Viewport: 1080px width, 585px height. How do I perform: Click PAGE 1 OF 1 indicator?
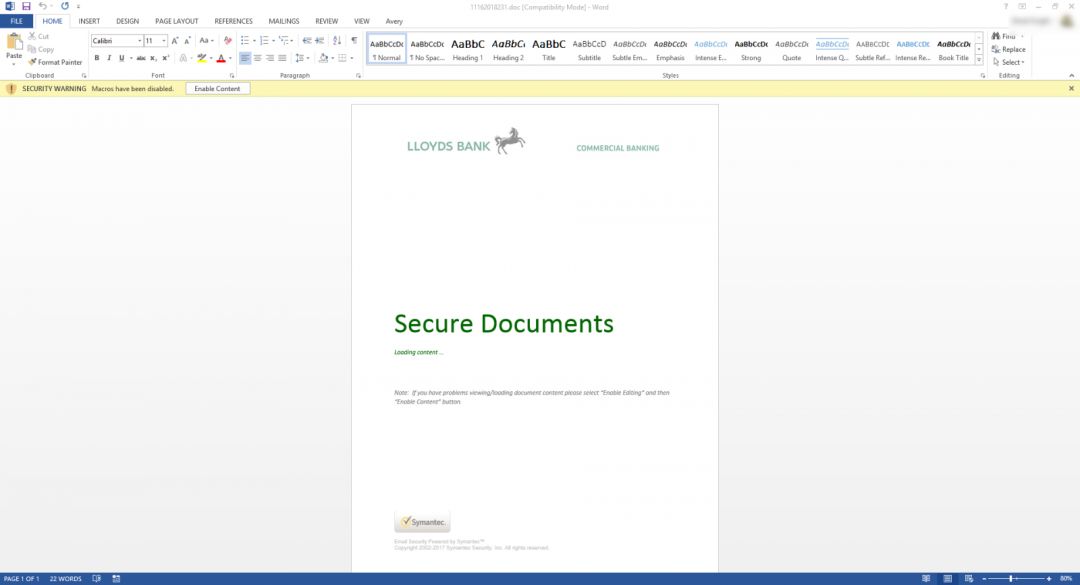[21, 579]
